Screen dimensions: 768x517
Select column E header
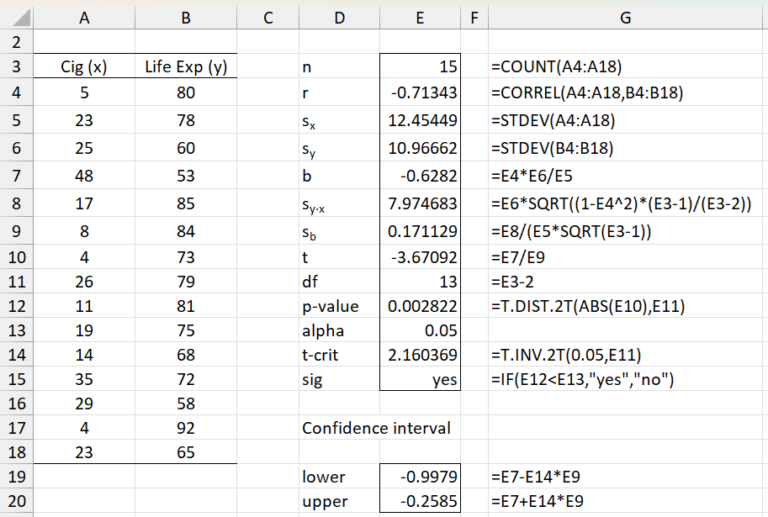420,18
